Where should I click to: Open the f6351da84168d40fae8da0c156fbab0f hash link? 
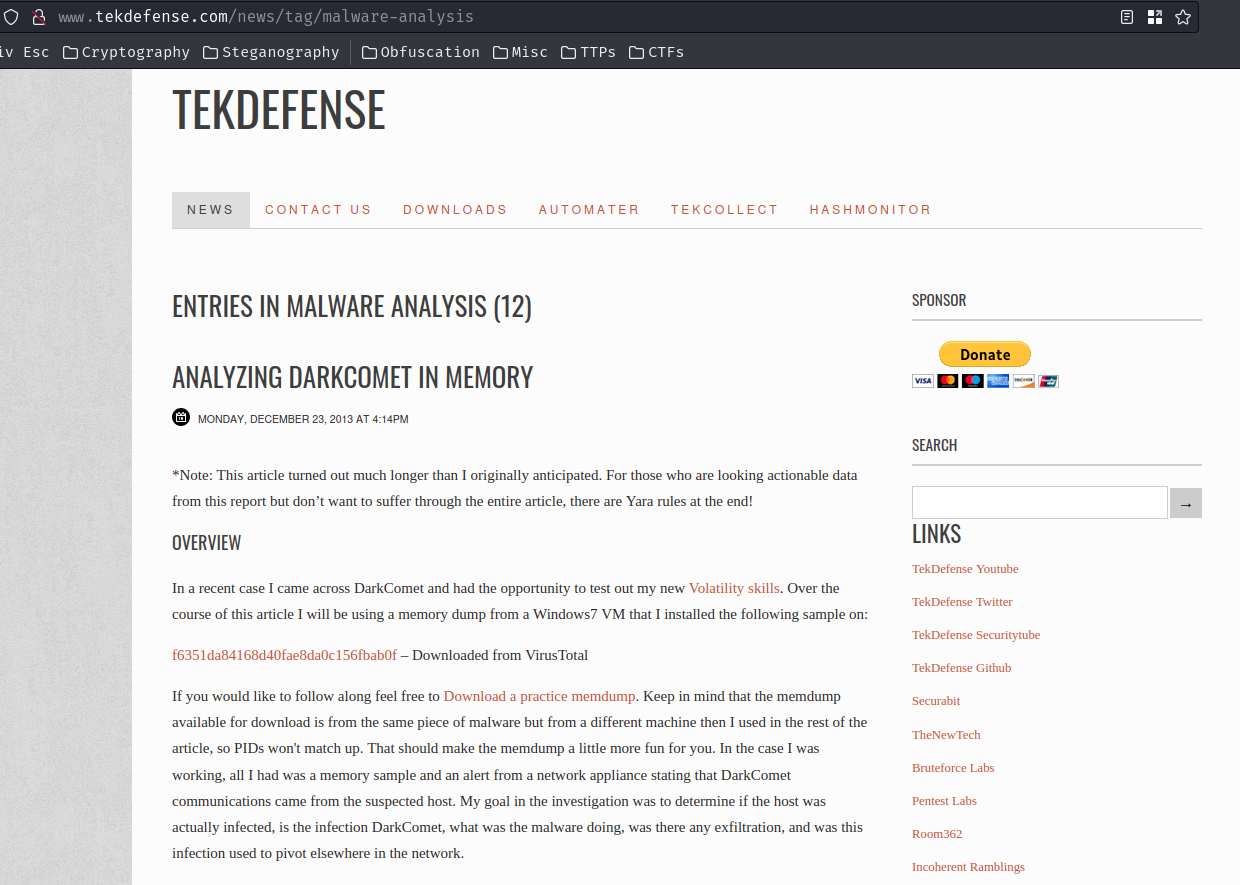point(284,655)
